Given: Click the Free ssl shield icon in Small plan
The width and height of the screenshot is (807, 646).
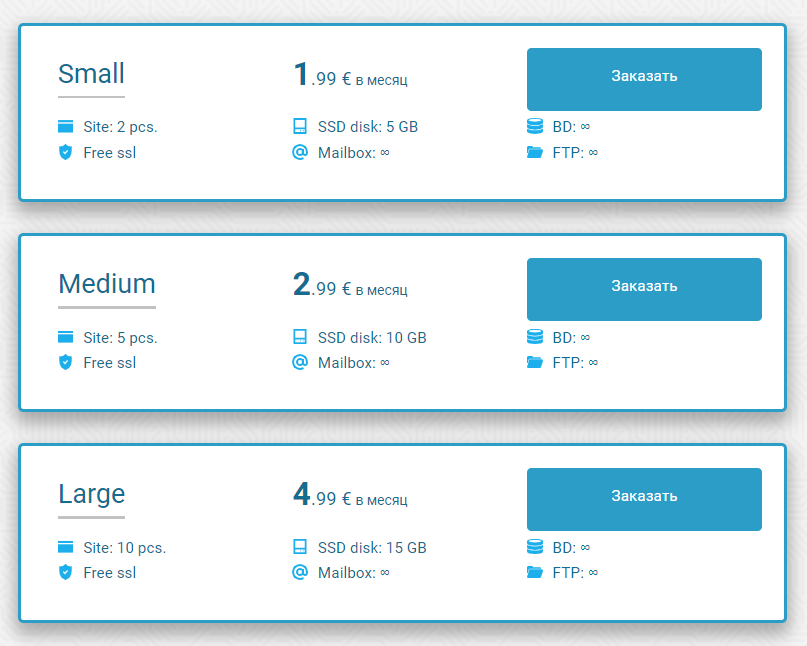Looking at the screenshot, I should point(66,152).
